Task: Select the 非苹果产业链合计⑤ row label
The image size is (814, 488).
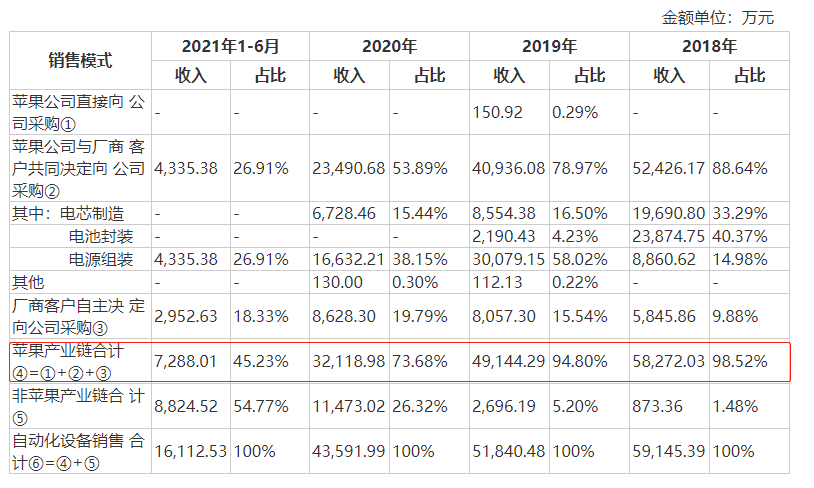Action: point(80,406)
